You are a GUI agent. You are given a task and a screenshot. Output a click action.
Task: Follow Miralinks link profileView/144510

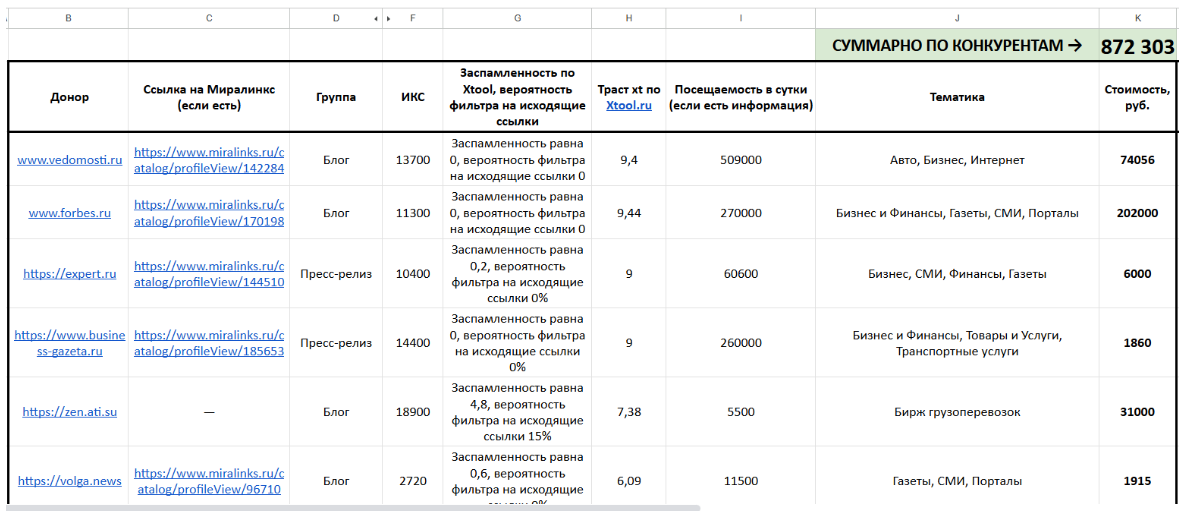209,274
